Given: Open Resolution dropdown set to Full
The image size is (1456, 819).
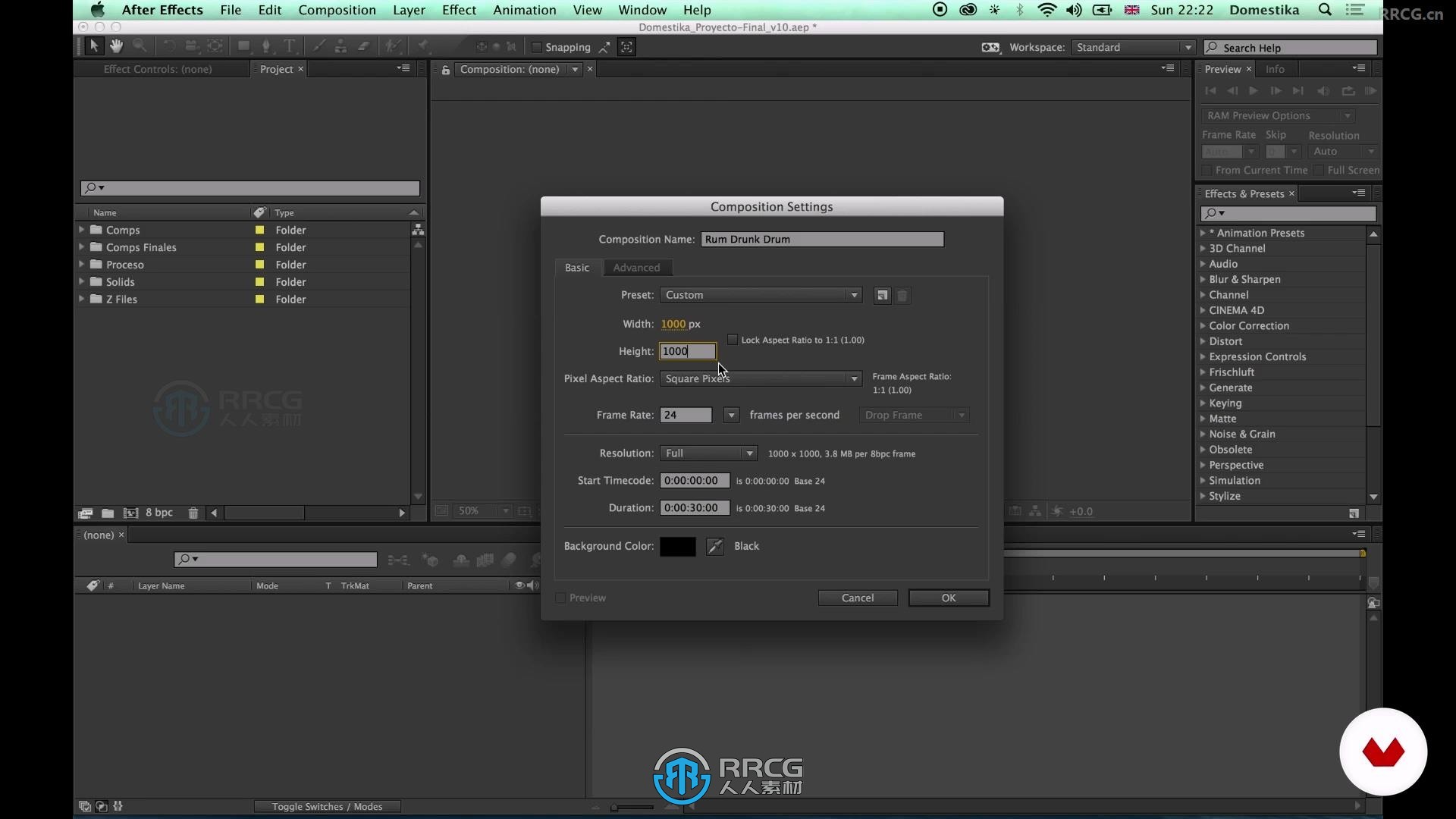Looking at the screenshot, I should pos(708,453).
